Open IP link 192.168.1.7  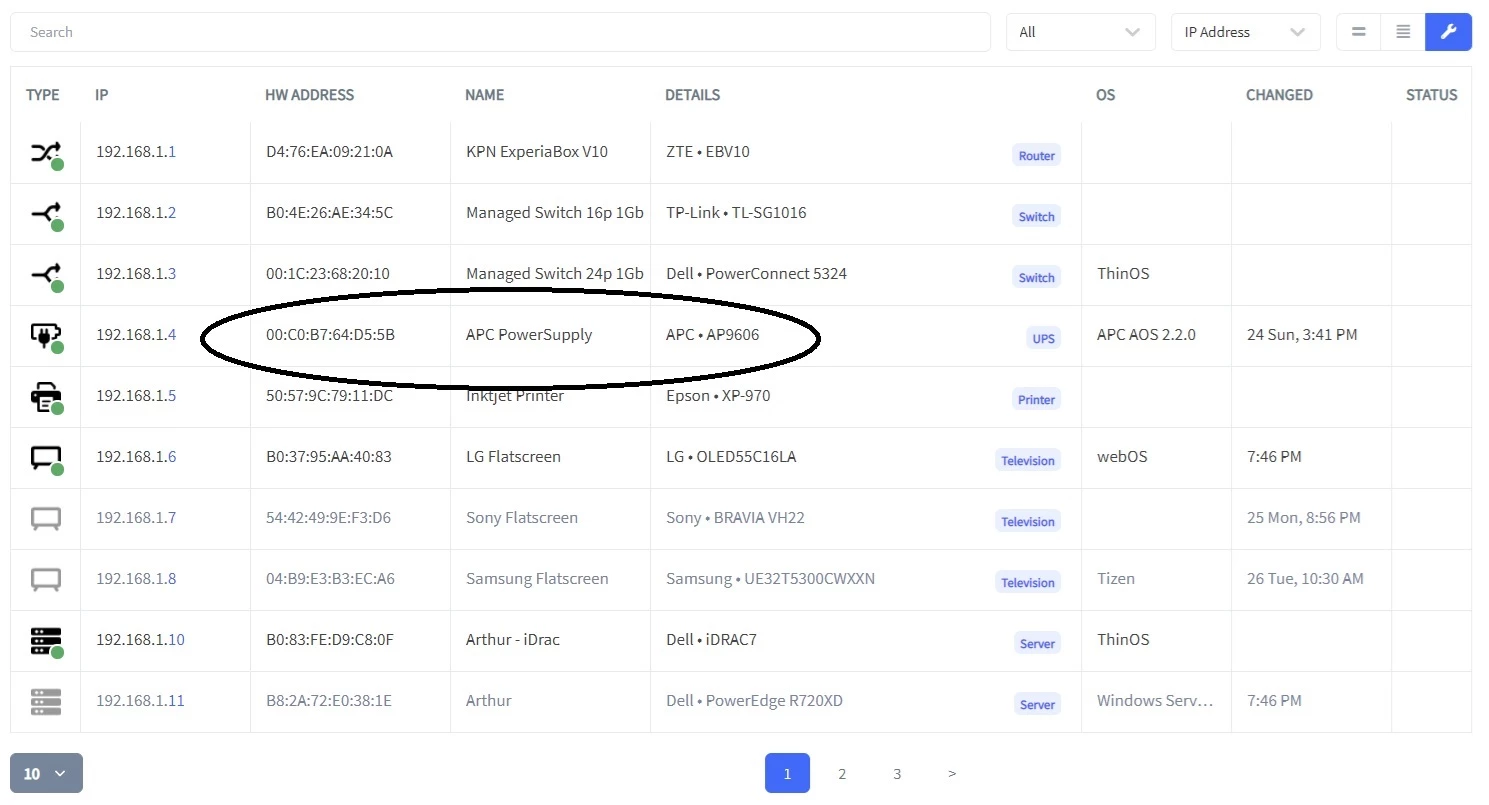[136, 518]
